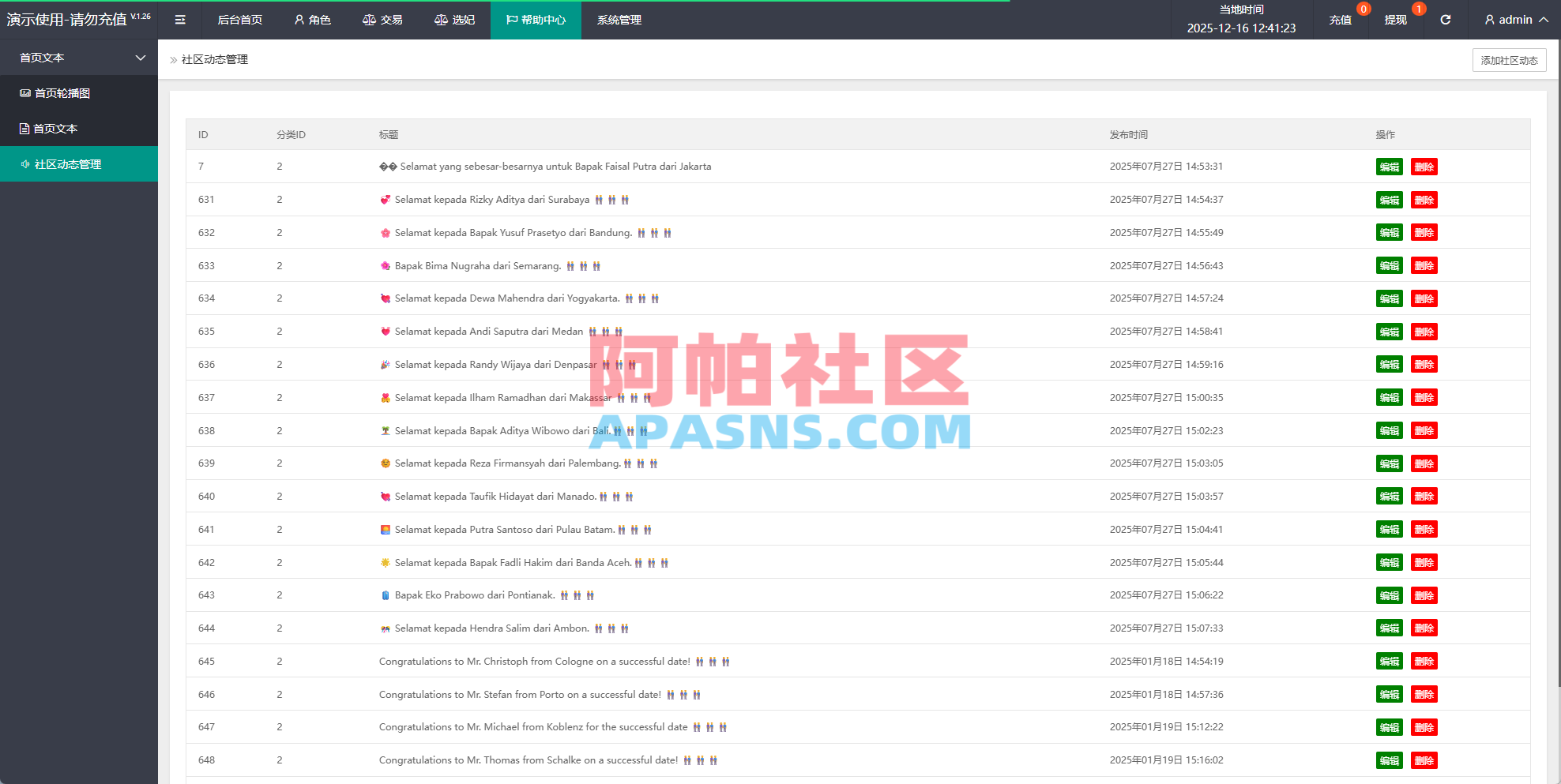Click 添加社区动态 button
Screen dimensions: 1561x784
[x=1509, y=60]
